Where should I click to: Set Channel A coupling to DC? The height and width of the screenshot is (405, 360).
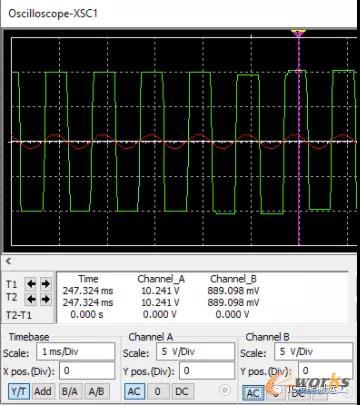(182, 392)
